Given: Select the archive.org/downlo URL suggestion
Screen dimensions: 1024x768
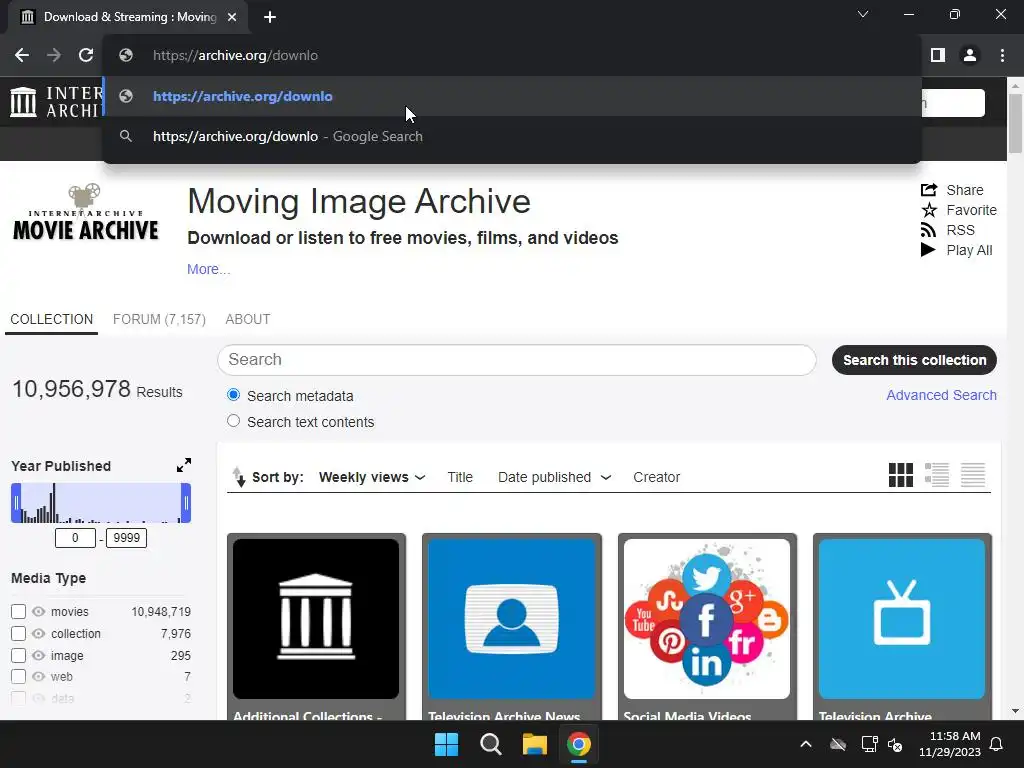Looking at the screenshot, I should click(511, 96).
